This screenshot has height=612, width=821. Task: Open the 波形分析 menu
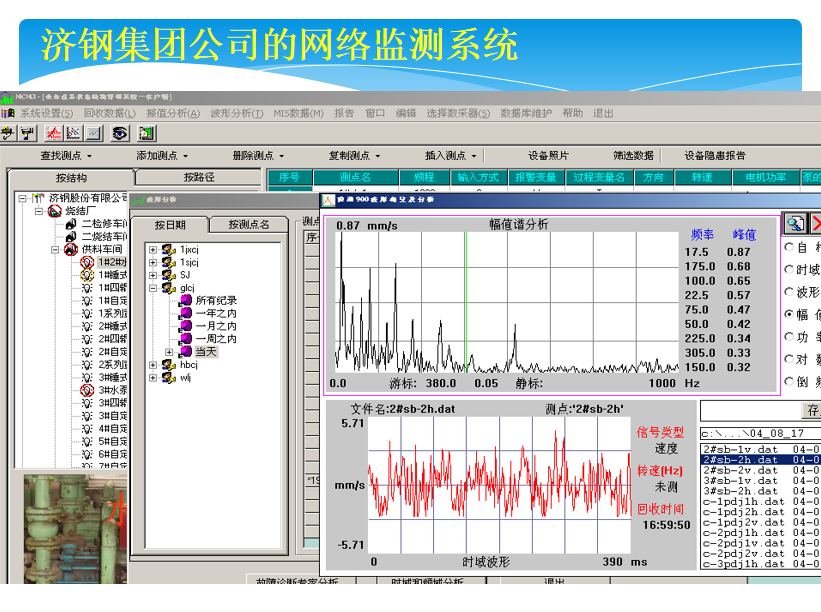236,113
